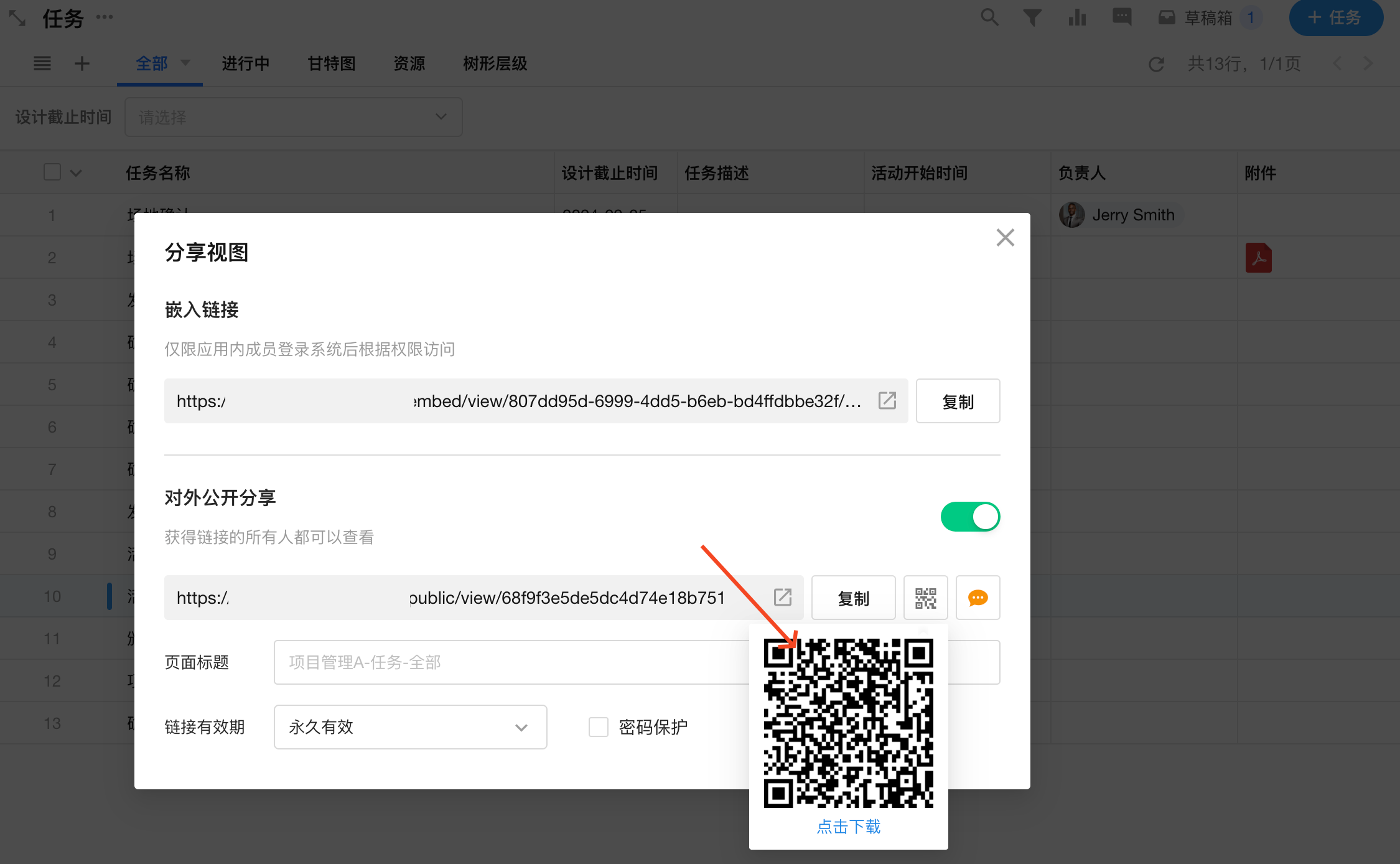Click the search magnifier icon
The width and height of the screenshot is (1400, 864).
click(989, 17)
